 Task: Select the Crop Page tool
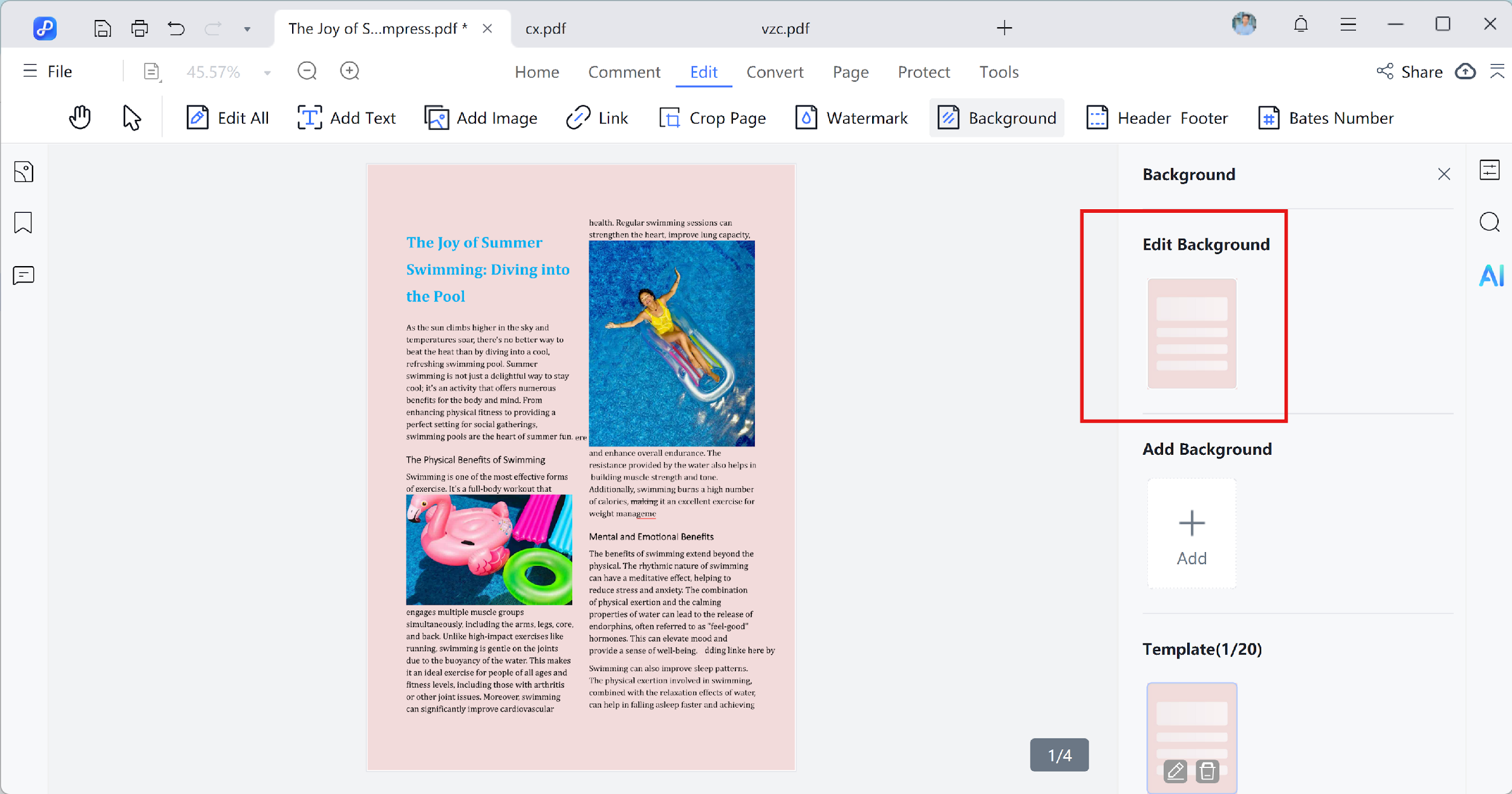tap(712, 117)
